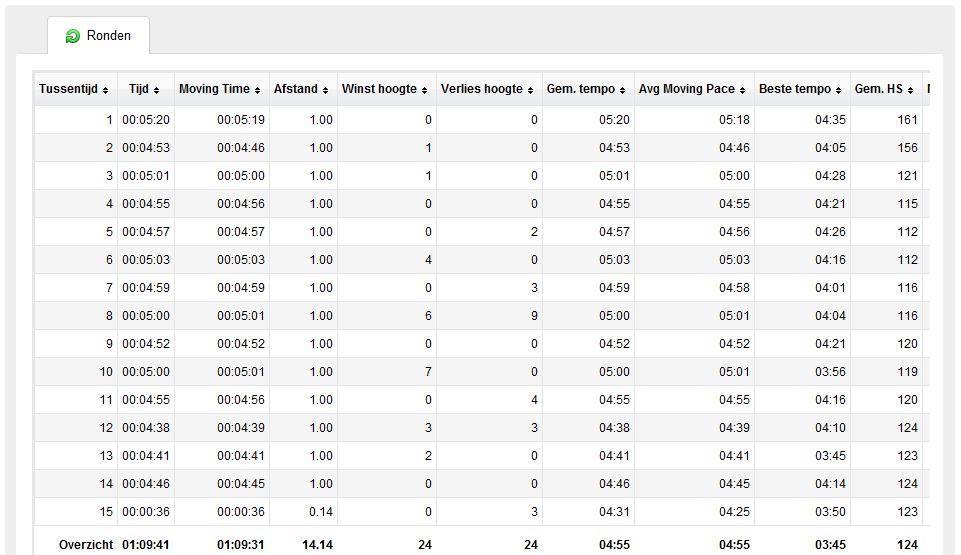Viewport: 961px width, 555px height.
Task: Click the green refresh icon beside Ronden
Action: [x=73, y=36]
